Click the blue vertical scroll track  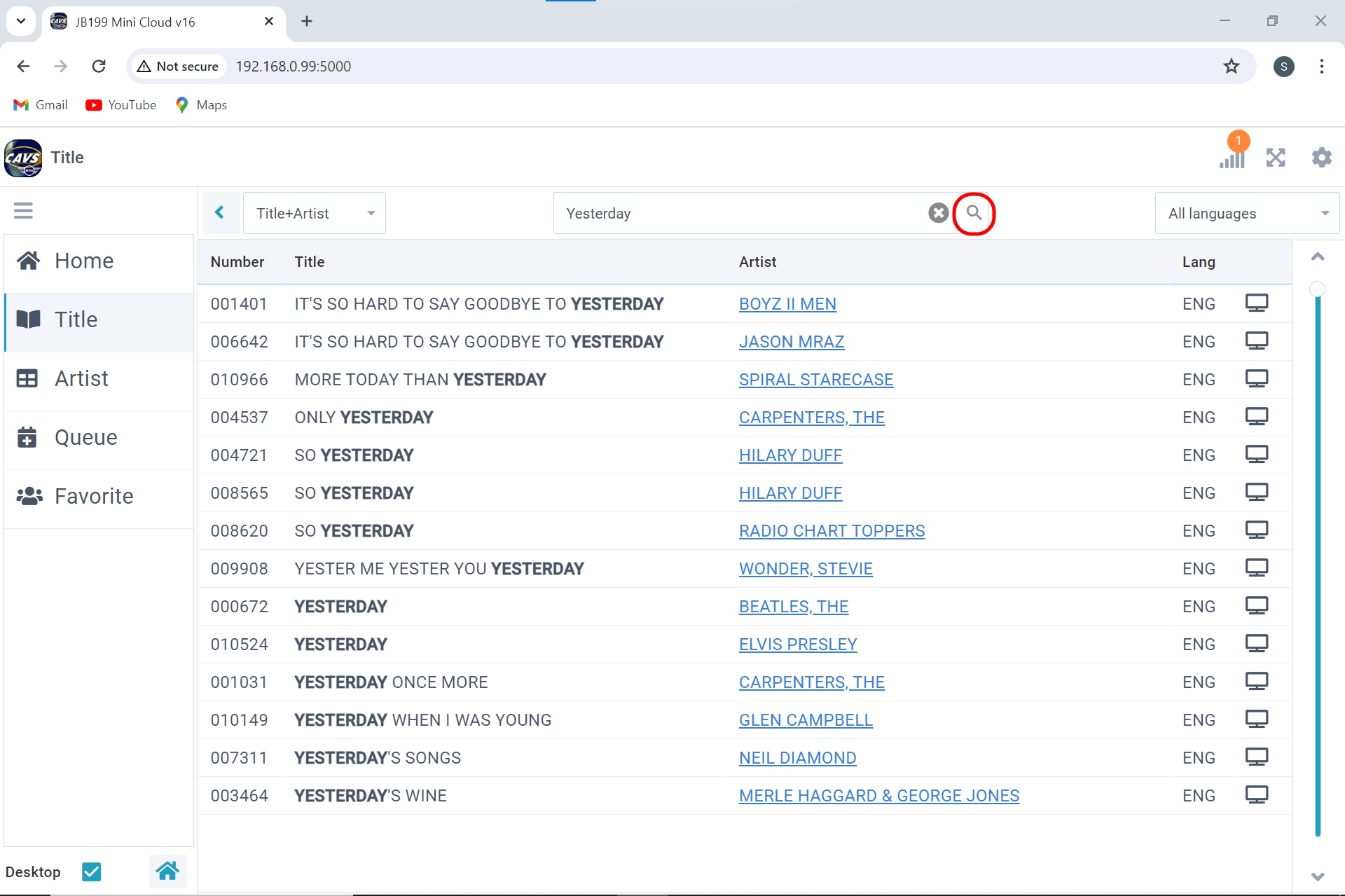pyautogui.click(x=1318, y=567)
